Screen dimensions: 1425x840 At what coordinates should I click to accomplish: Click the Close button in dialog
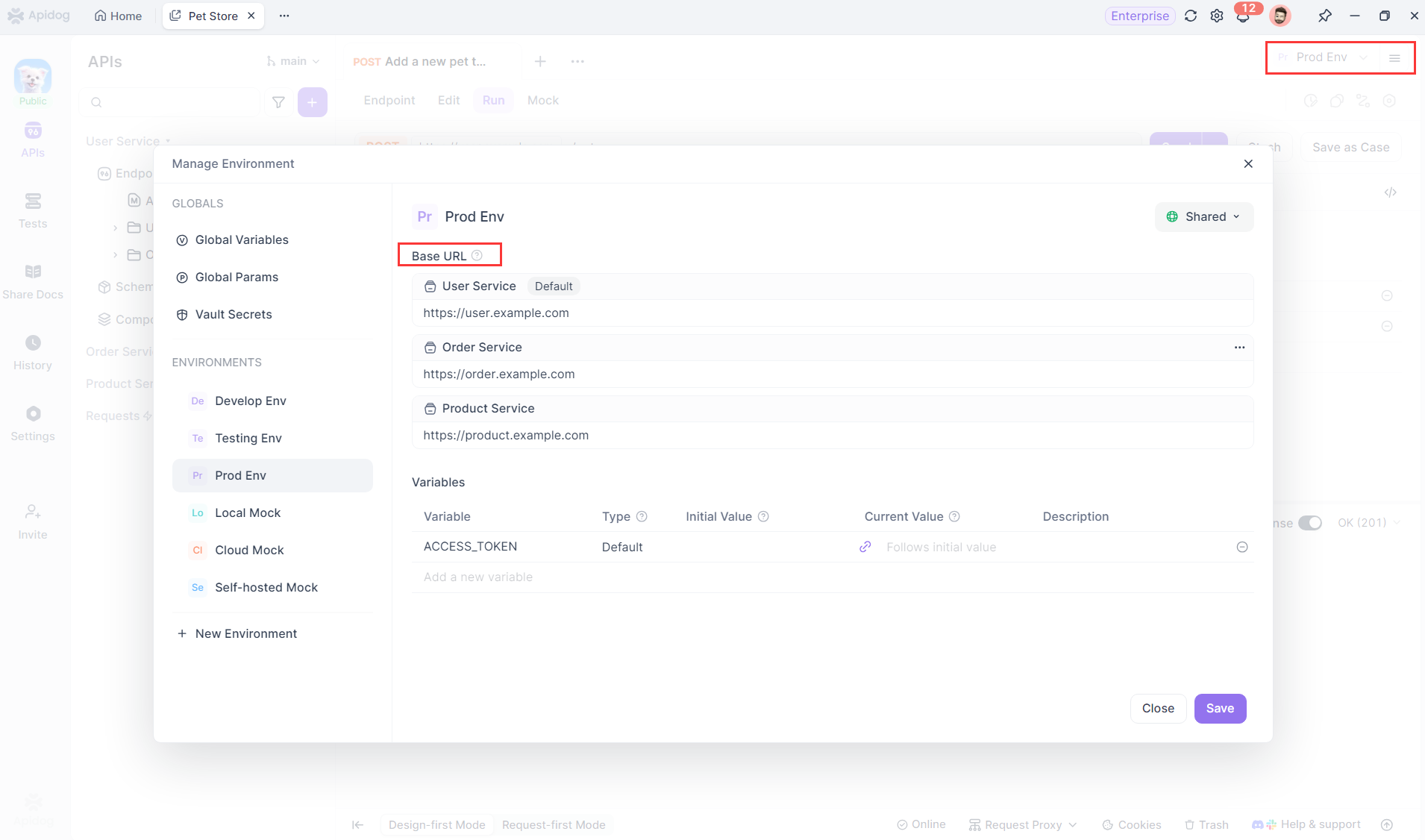pos(1158,708)
